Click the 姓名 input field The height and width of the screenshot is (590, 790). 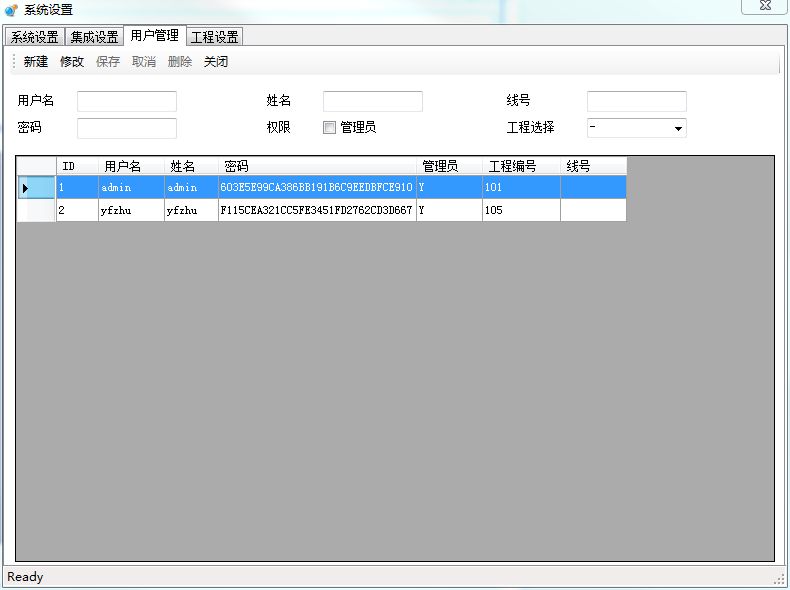pyautogui.click(x=372, y=102)
